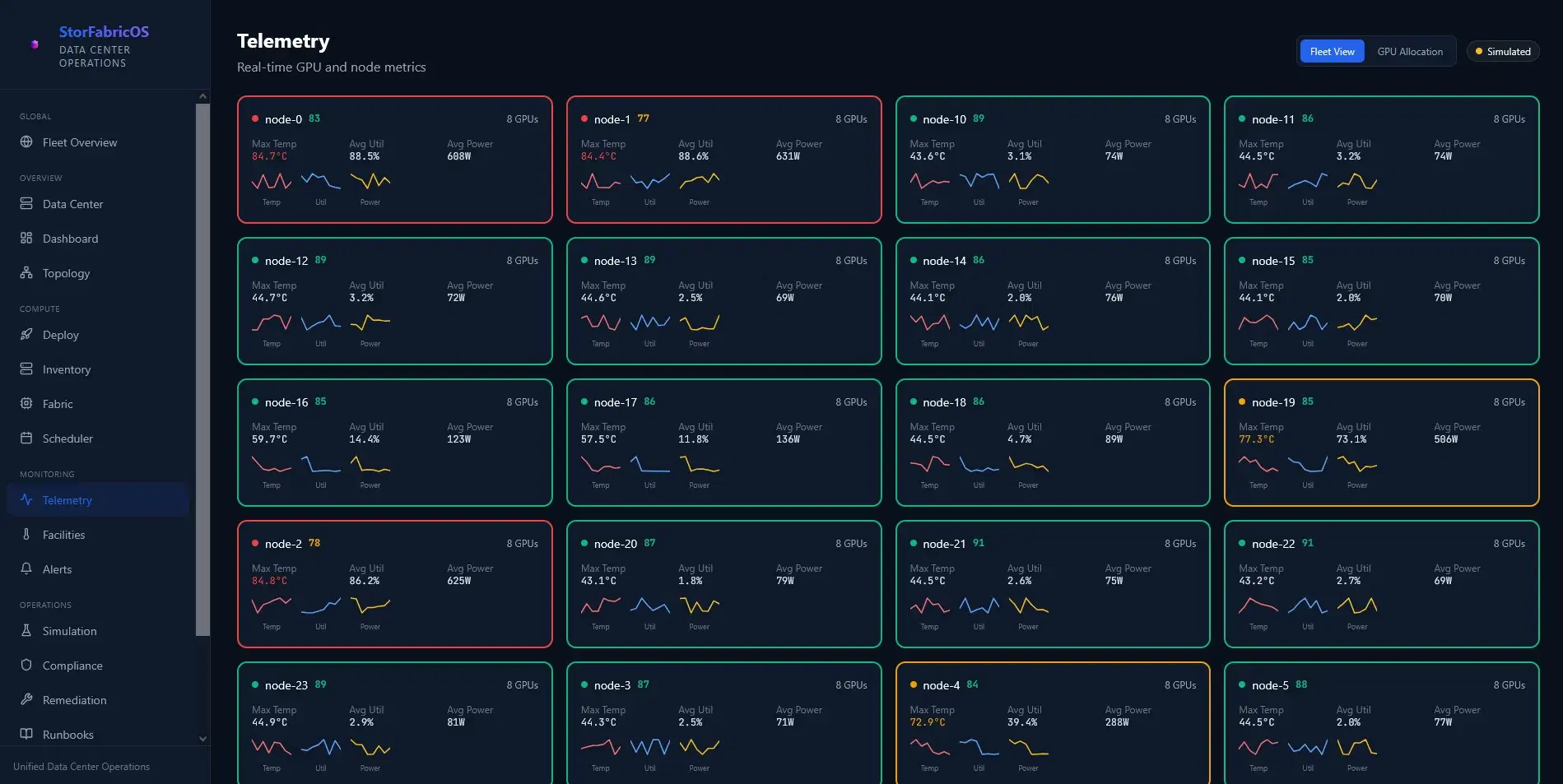Click node-19 Avg Power value 506W
Viewport: 1563px width, 784px height.
[1446, 439]
